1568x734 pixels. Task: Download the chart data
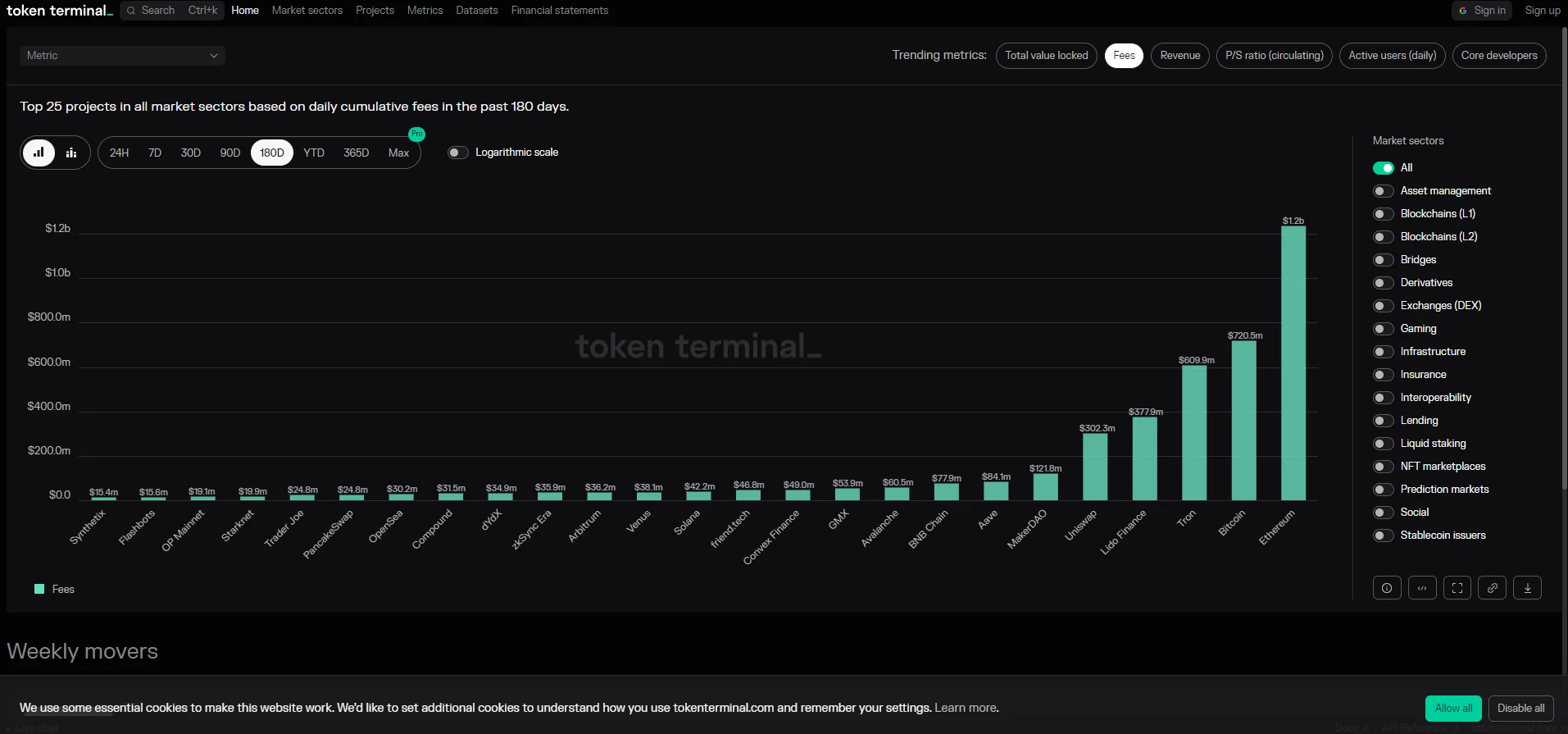tap(1528, 588)
